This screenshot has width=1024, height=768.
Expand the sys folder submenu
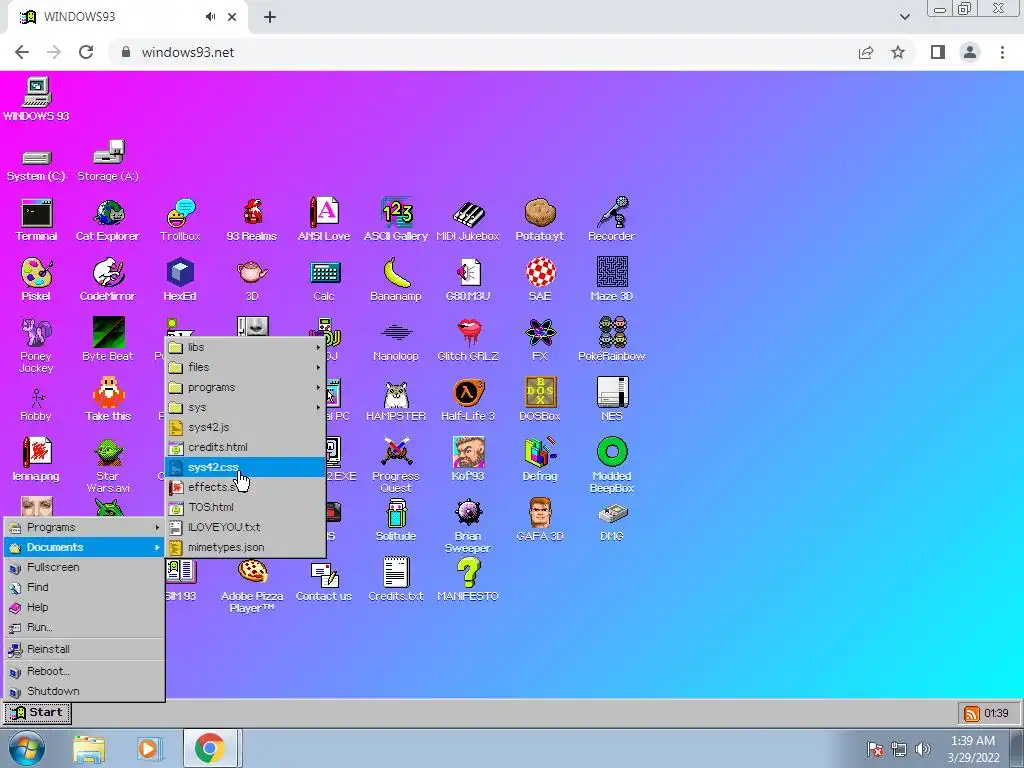coord(246,408)
